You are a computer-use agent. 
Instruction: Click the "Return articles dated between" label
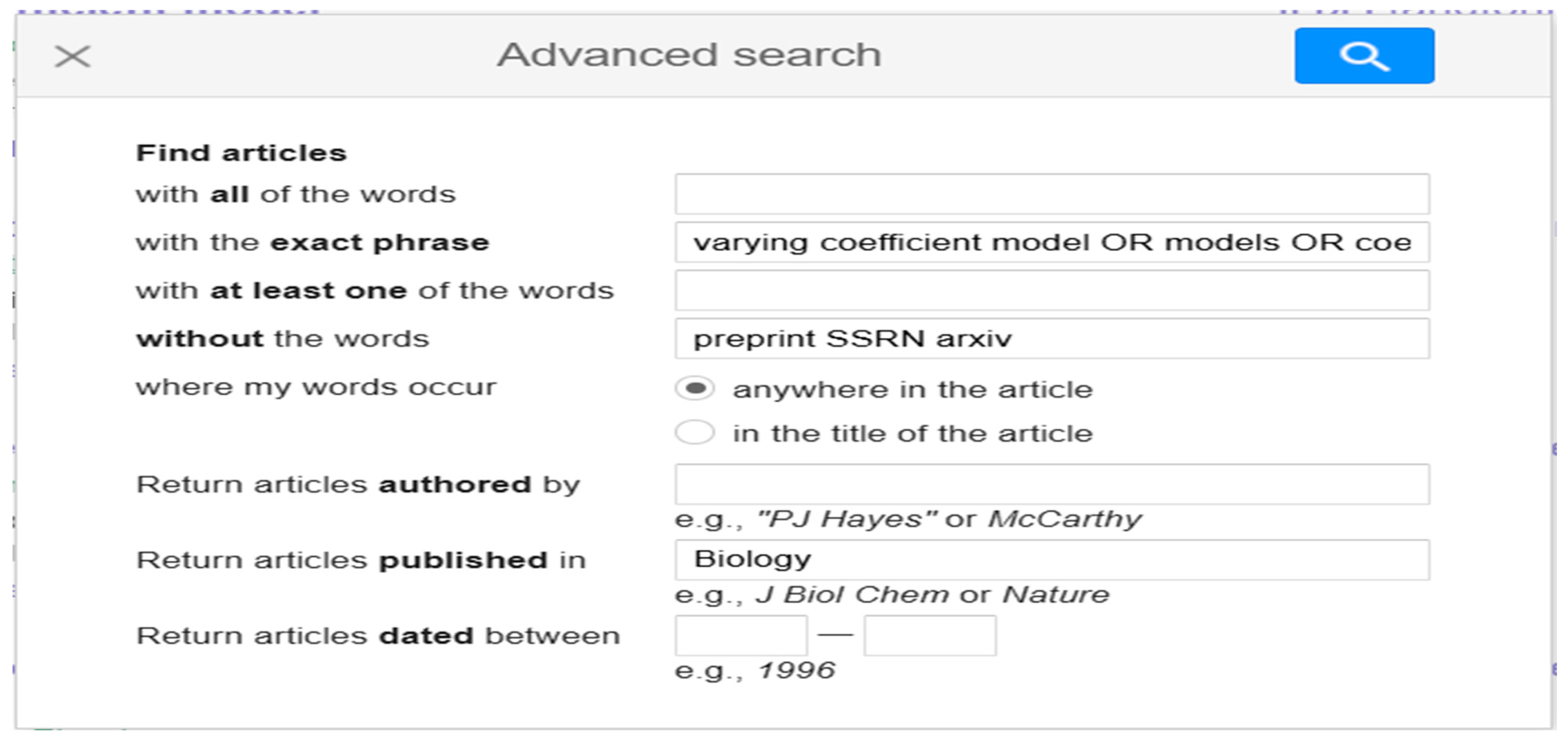378,636
